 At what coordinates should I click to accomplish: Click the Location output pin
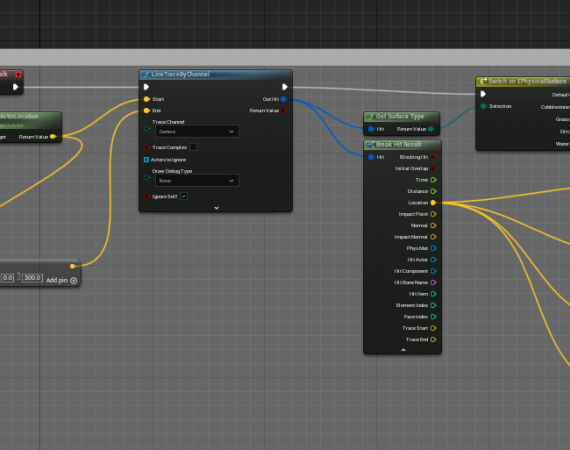pos(433,203)
